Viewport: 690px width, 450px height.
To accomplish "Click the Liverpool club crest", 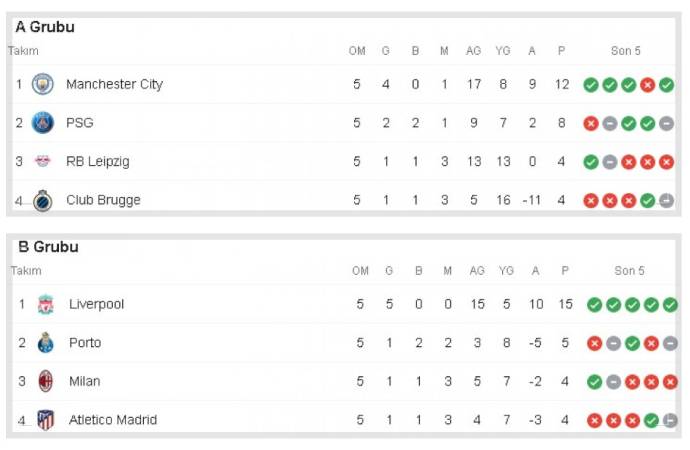I will [46, 304].
